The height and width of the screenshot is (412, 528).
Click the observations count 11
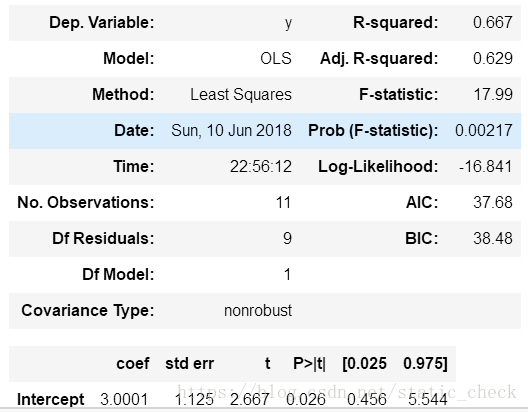[283, 203]
